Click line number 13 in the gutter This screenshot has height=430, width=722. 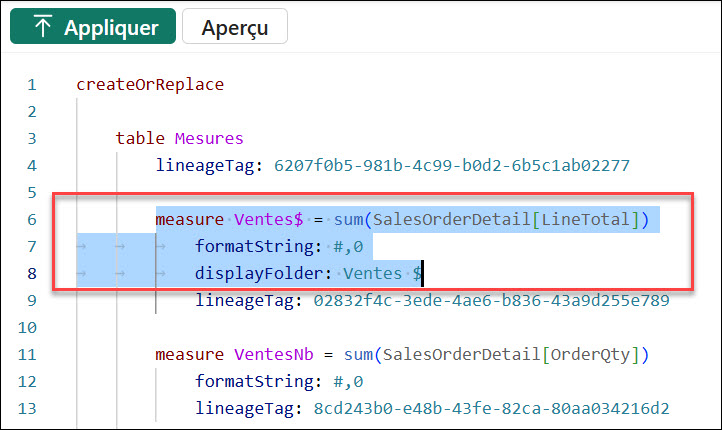tap(32, 408)
